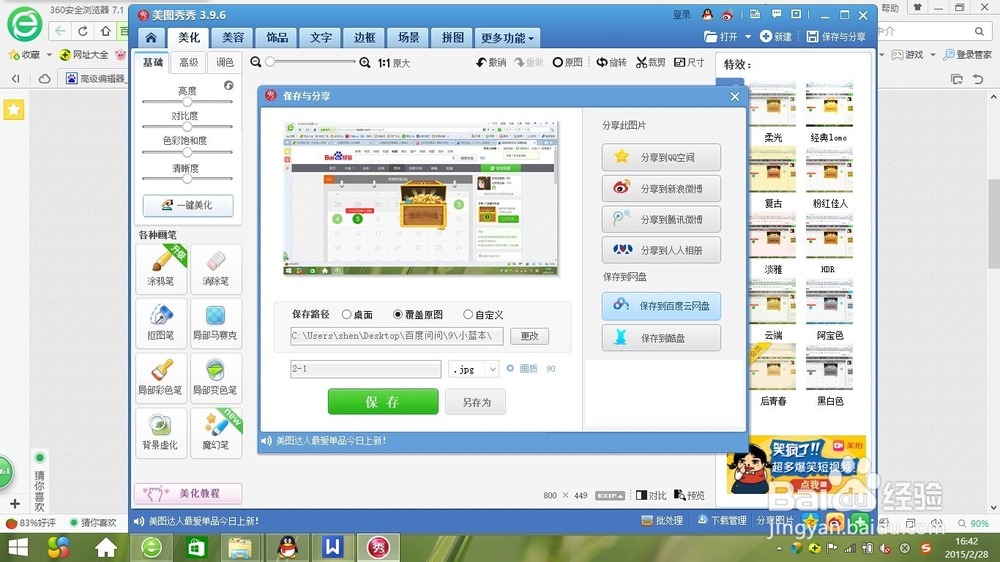
Task: Click the 亮度 brightness slider handle
Action: [187, 101]
